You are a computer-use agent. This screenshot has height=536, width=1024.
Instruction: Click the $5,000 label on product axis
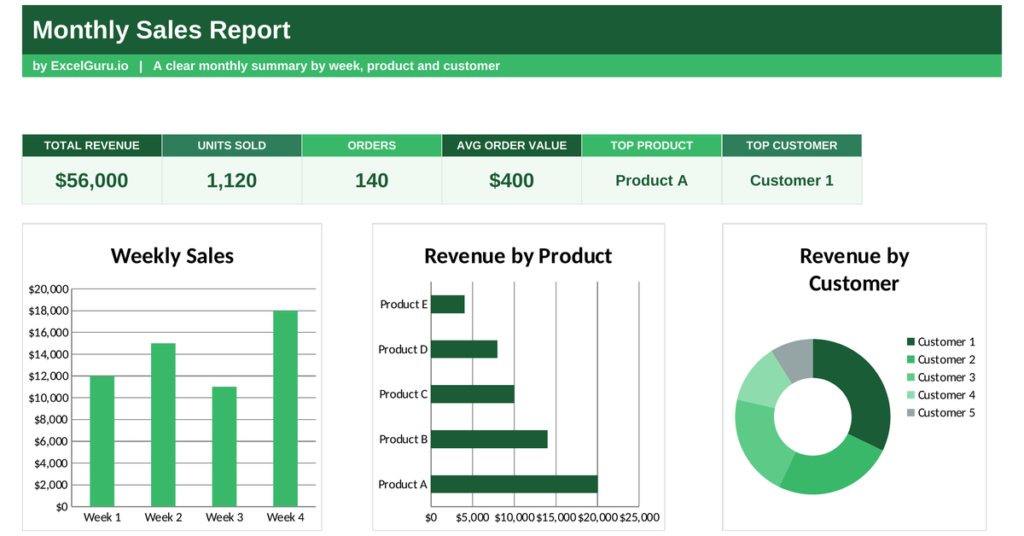[x=472, y=518]
